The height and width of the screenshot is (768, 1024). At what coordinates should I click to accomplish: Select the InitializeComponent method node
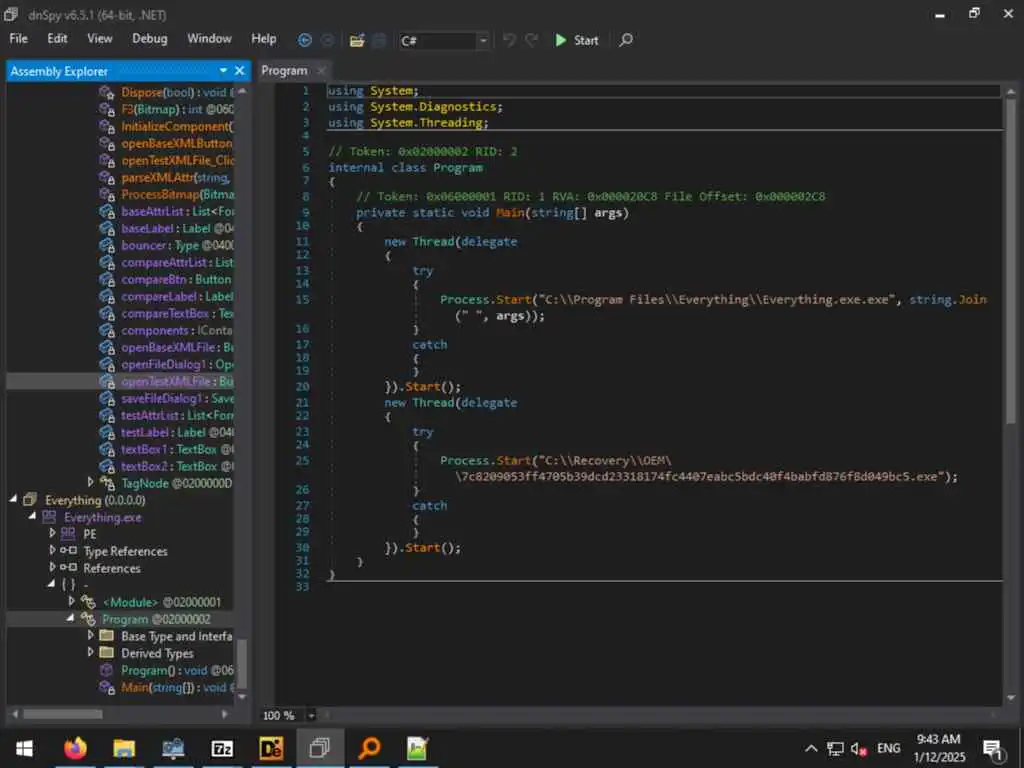(176, 127)
